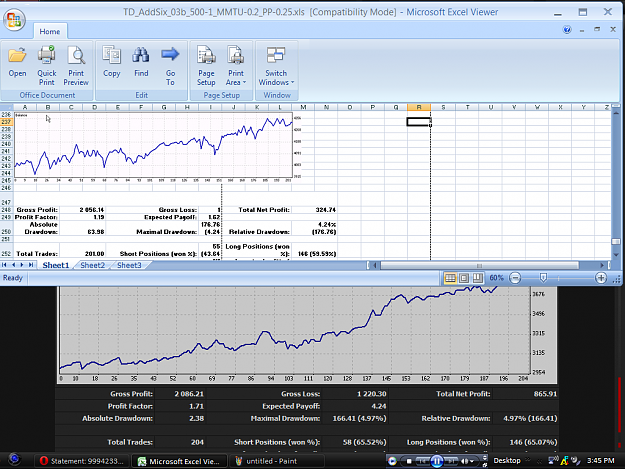Select the Home ribbon tab
Screen dimensions: 625x469
click(50, 31)
